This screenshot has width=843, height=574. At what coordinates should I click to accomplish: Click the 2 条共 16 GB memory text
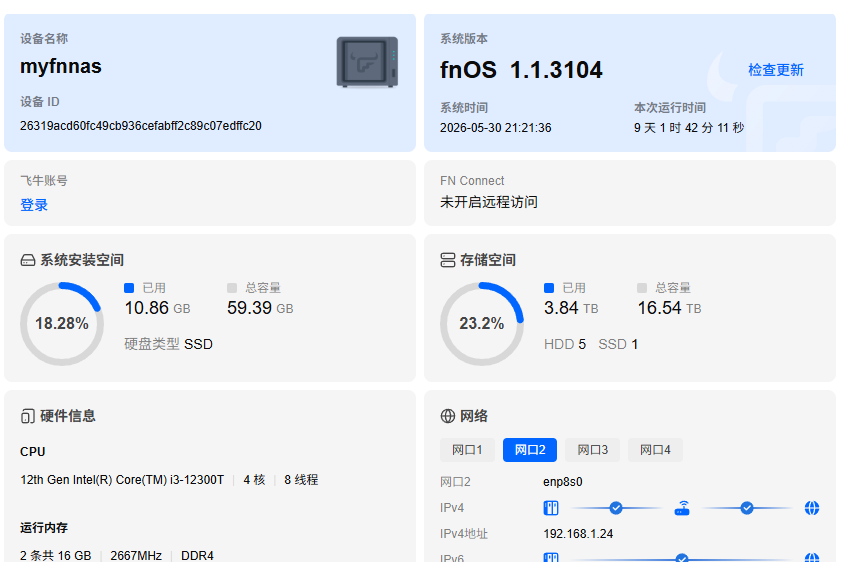(x=56, y=555)
